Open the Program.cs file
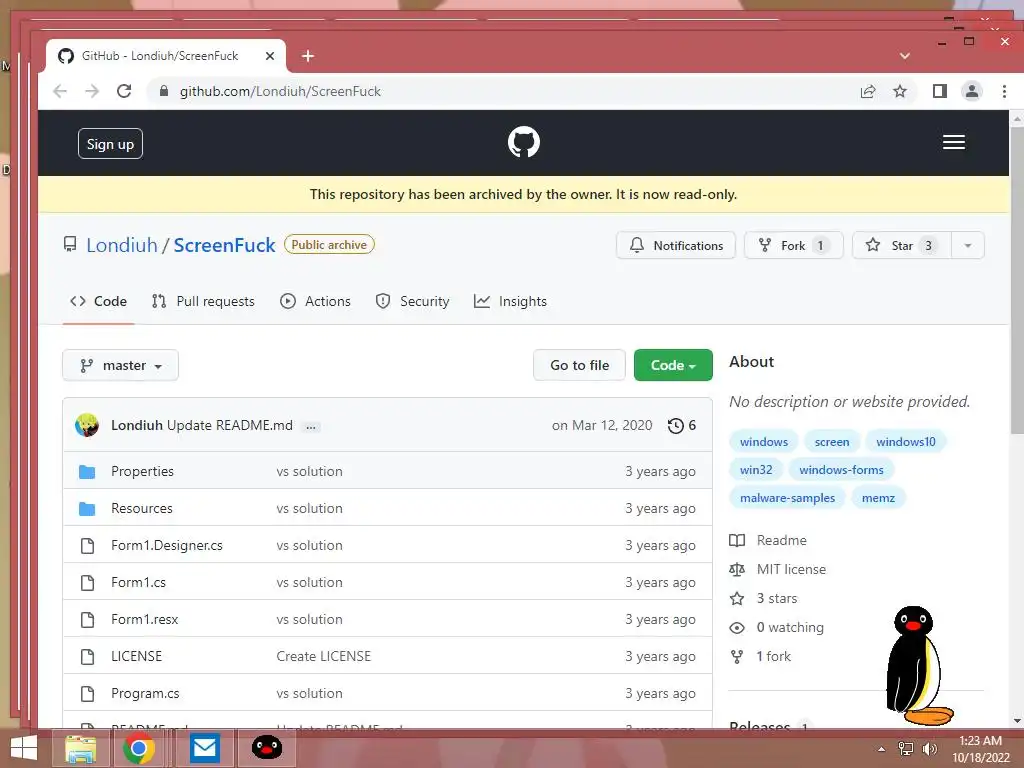The height and width of the screenshot is (768, 1024). tap(145, 694)
